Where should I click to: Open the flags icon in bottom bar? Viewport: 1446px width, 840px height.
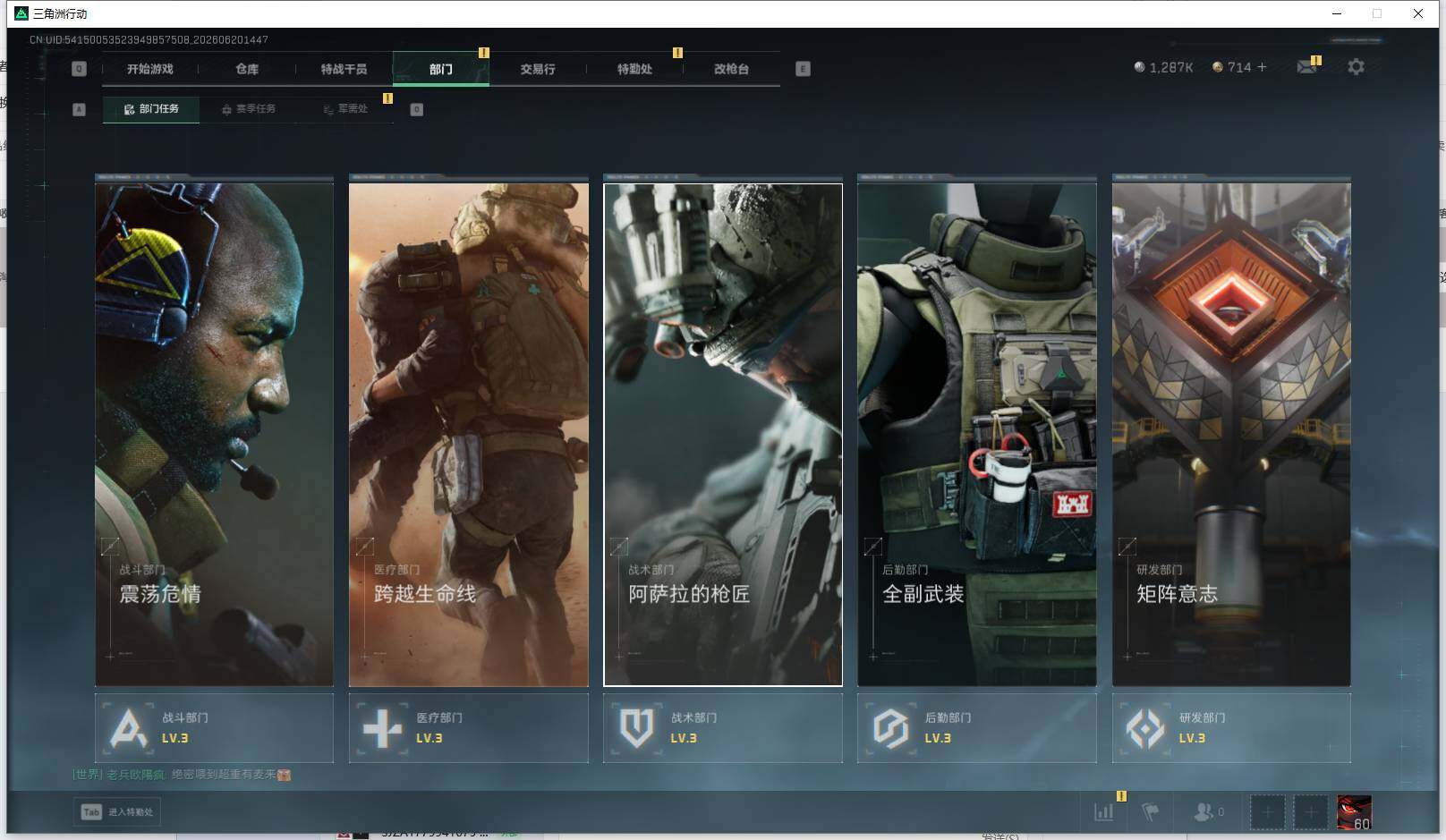tap(1150, 812)
